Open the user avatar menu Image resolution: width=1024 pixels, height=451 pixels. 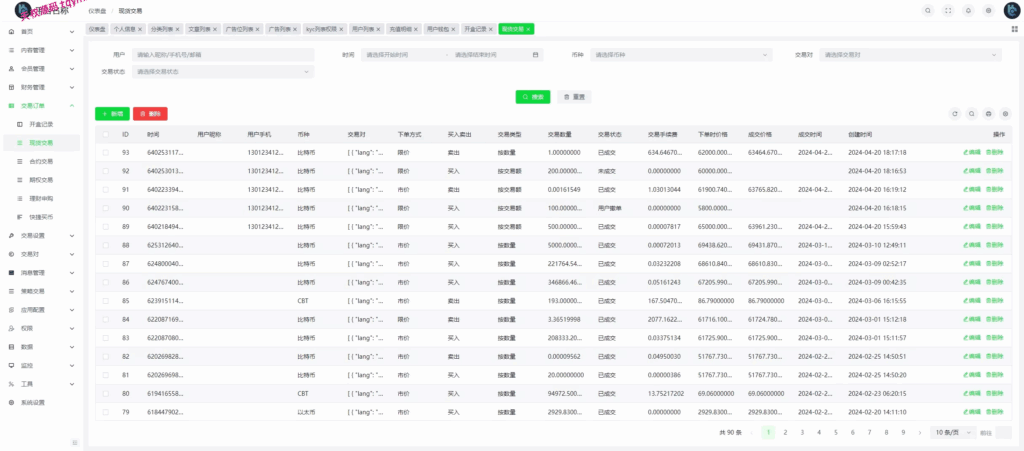point(1011,10)
